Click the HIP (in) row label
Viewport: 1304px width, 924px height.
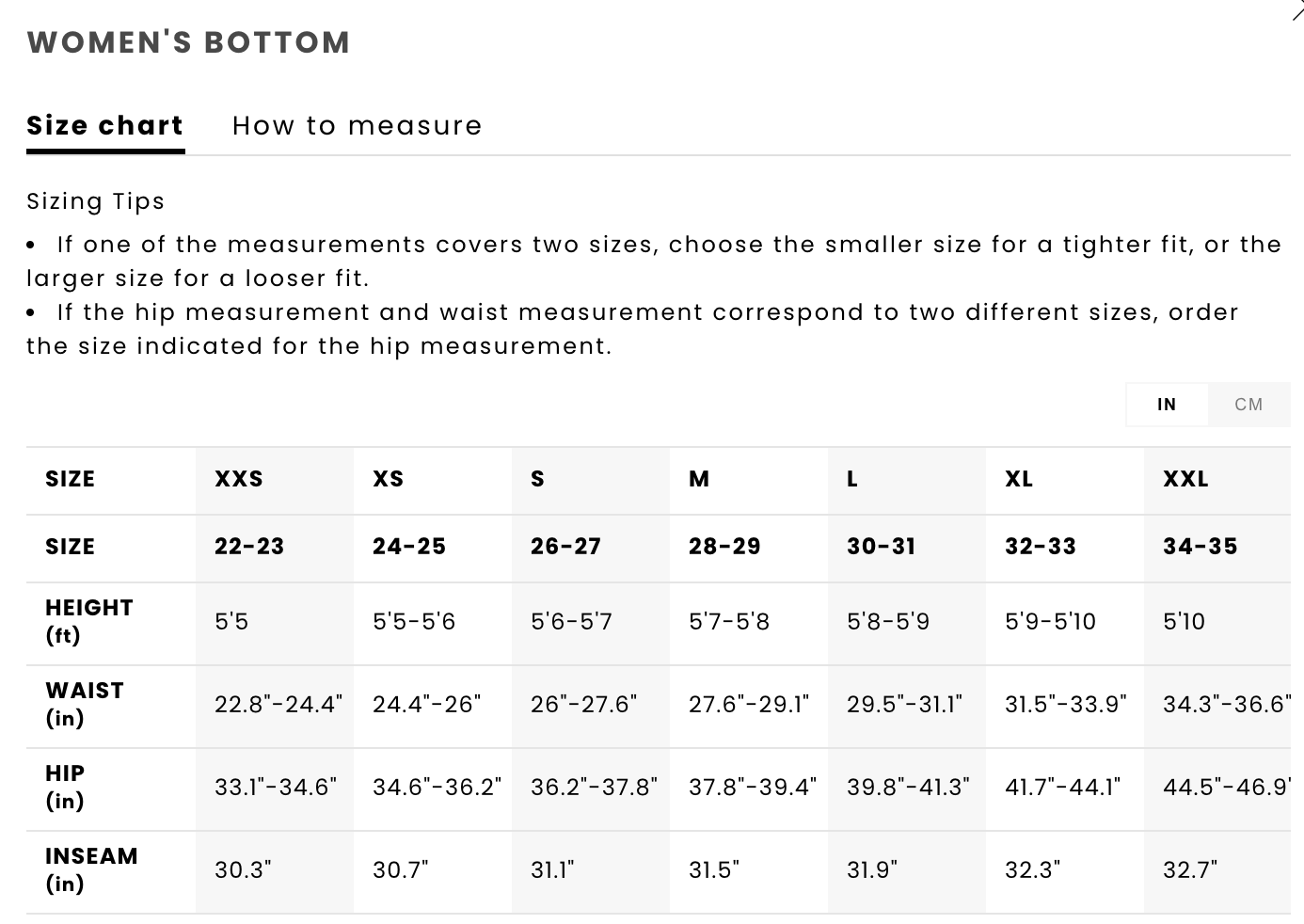[x=65, y=787]
